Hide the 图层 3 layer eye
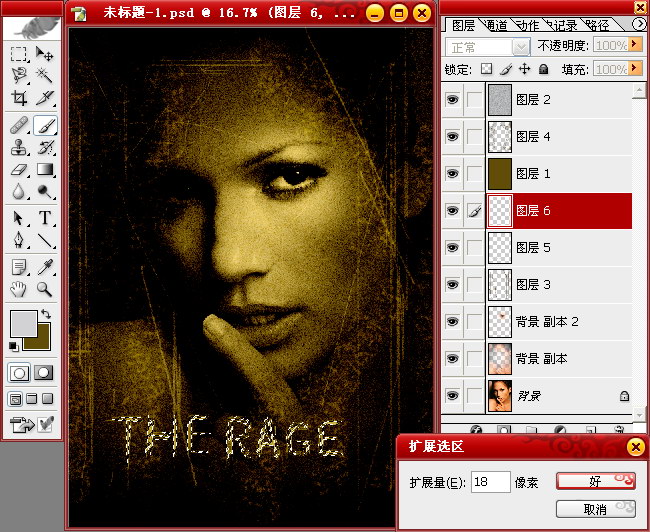 point(452,284)
